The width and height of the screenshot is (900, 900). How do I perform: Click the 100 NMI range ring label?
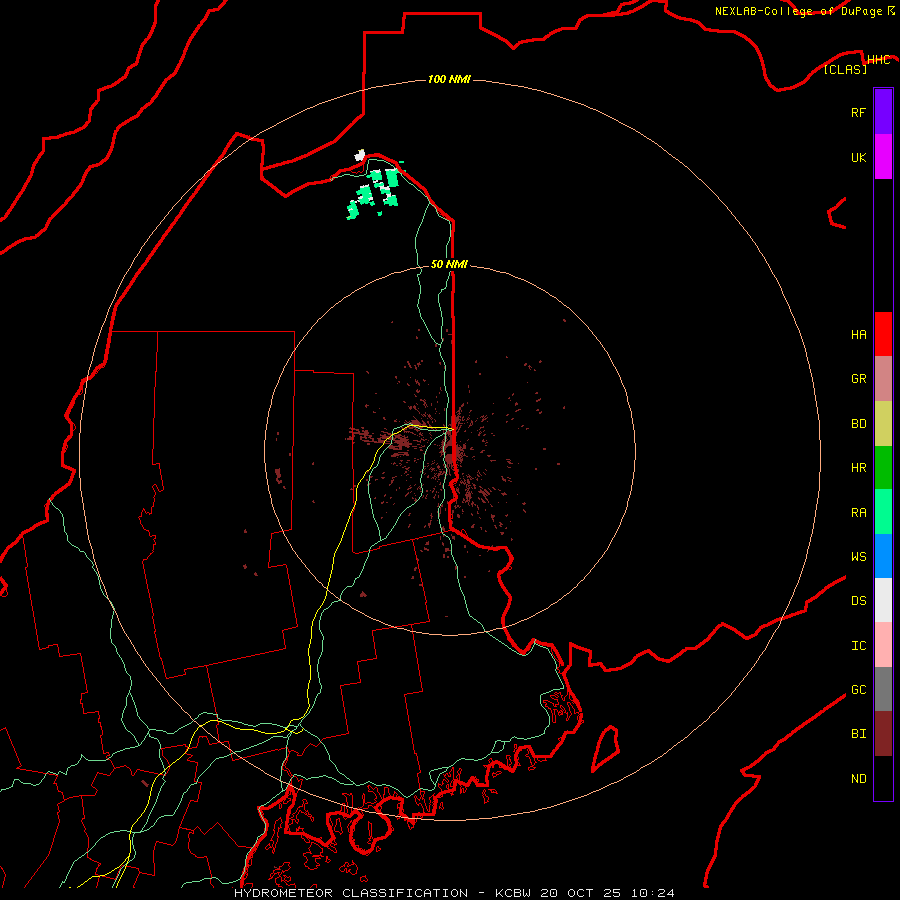(x=449, y=79)
